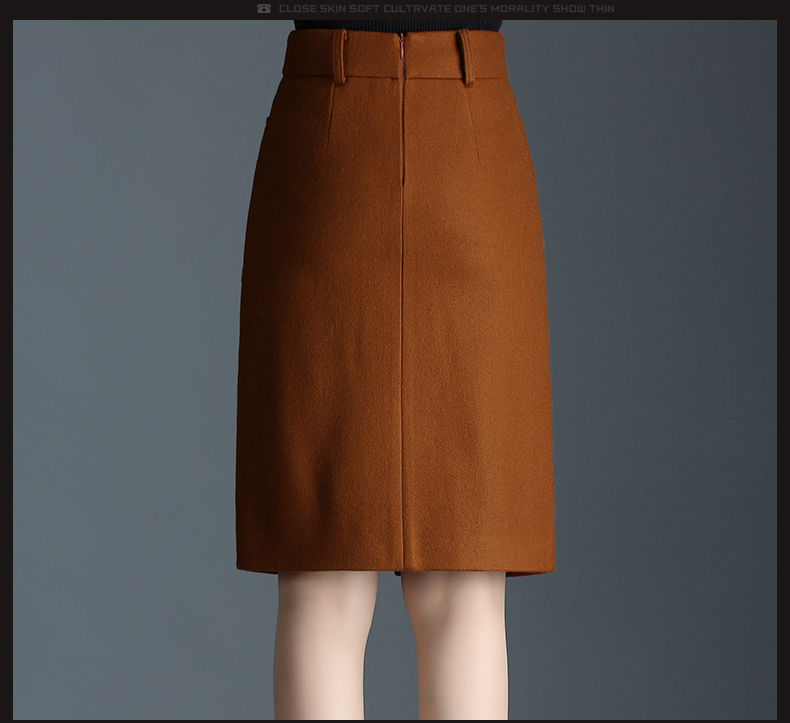Click the gap between the model's knees
Image resolution: width=790 pixels, height=723 pixels.
point(390,650)
